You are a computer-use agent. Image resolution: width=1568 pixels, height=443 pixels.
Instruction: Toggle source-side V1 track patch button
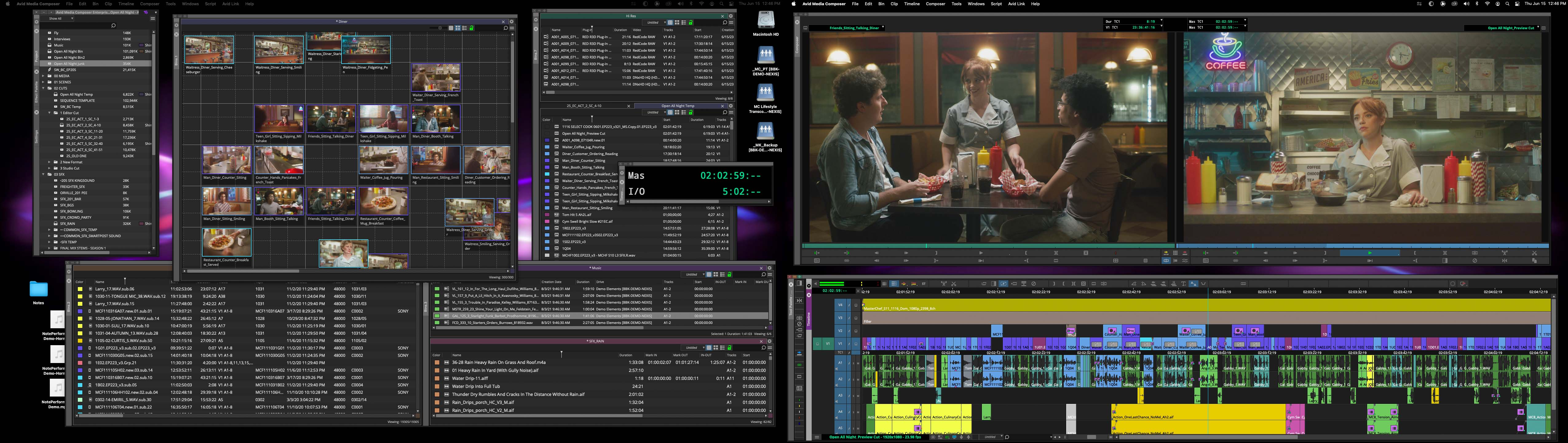[x=828, y=344]
